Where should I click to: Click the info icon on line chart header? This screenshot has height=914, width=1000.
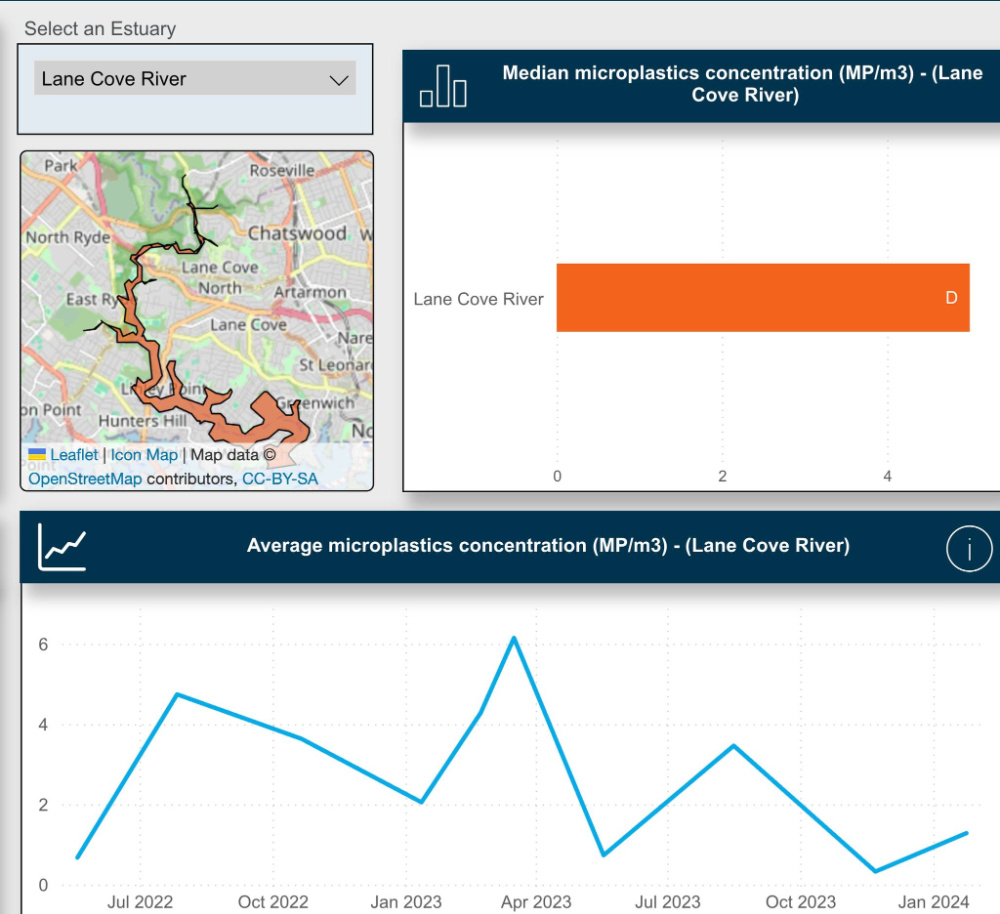tap(968, 549)
